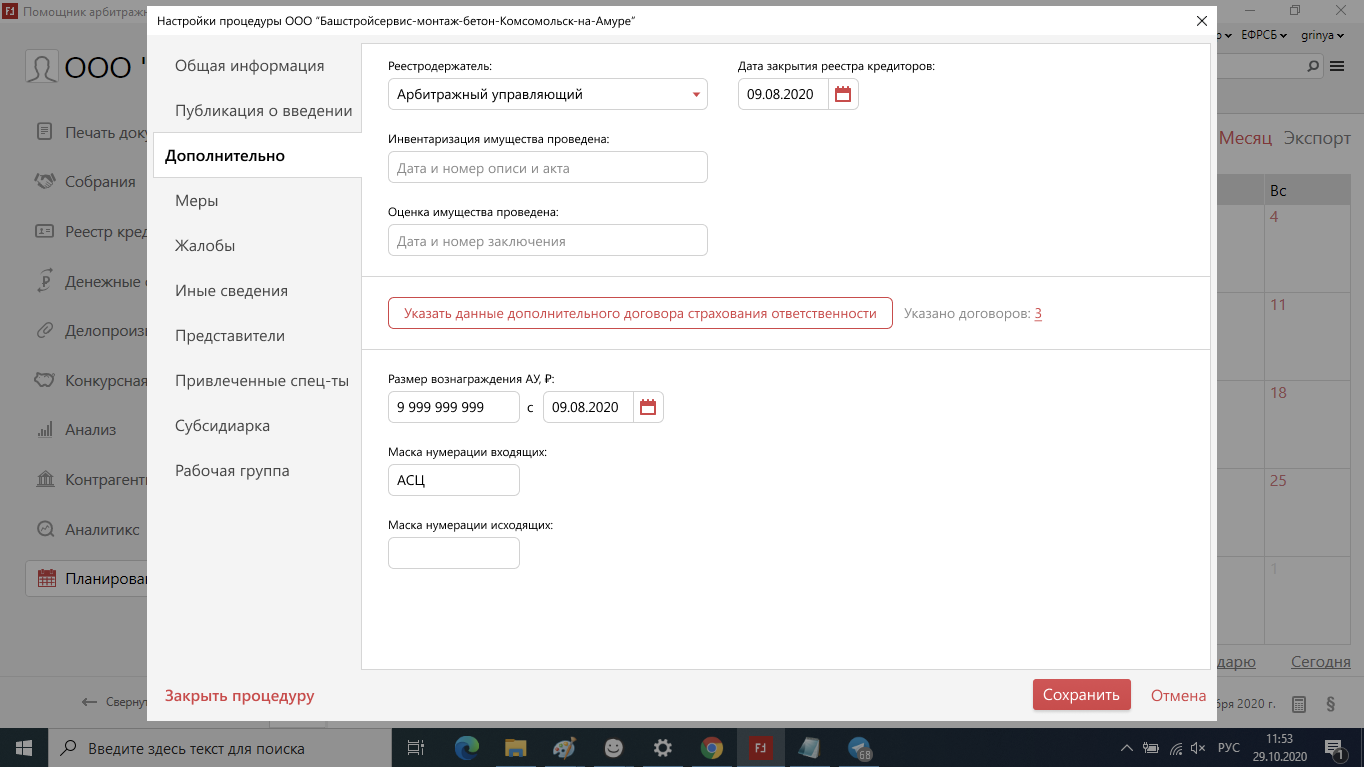Click the search magnifier icon top right

tap(1314, 66)
